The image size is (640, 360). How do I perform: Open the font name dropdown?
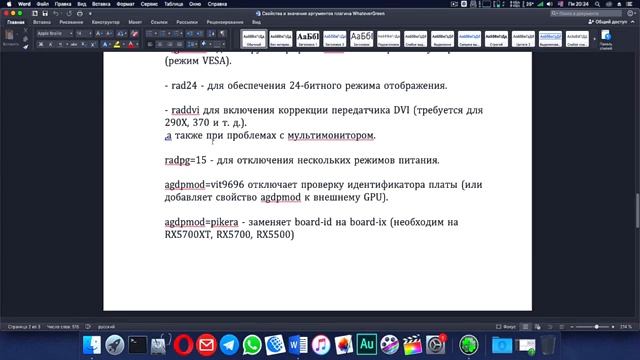click(71, 33)
